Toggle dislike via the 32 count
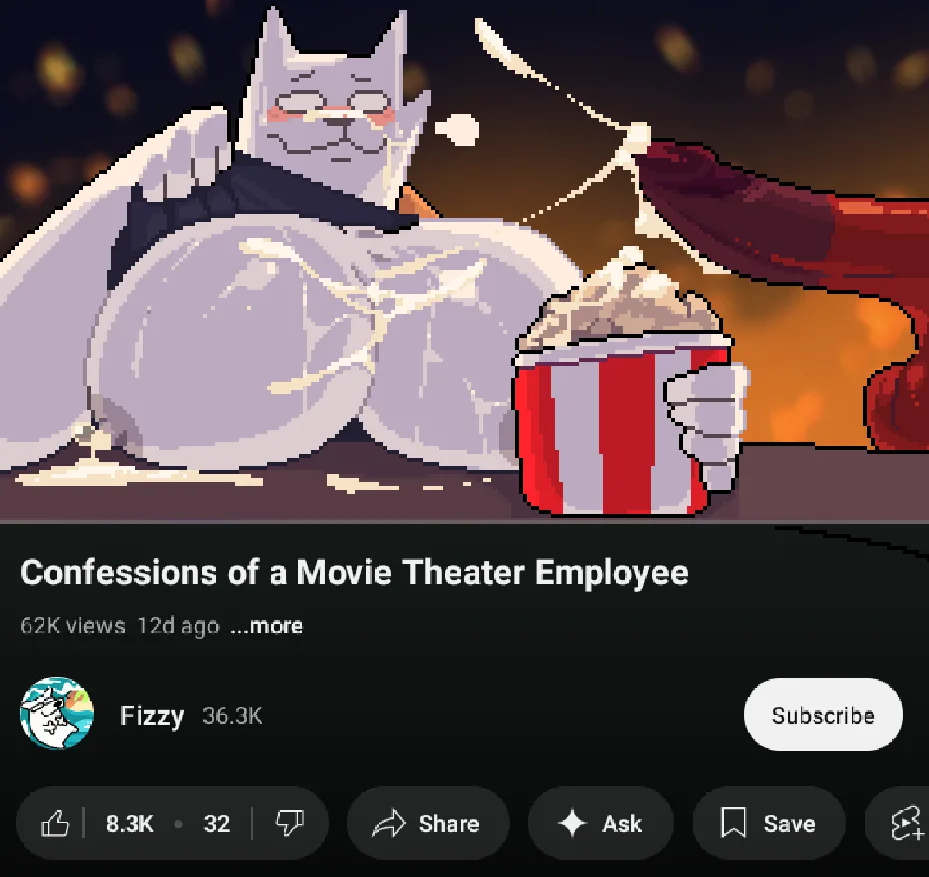Viewport: 929px width, 877px height. click(217, 824)
